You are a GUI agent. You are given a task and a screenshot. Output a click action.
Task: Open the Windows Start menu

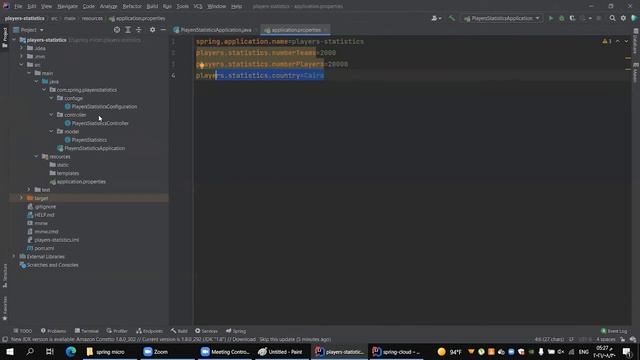[x=10, y=352]
